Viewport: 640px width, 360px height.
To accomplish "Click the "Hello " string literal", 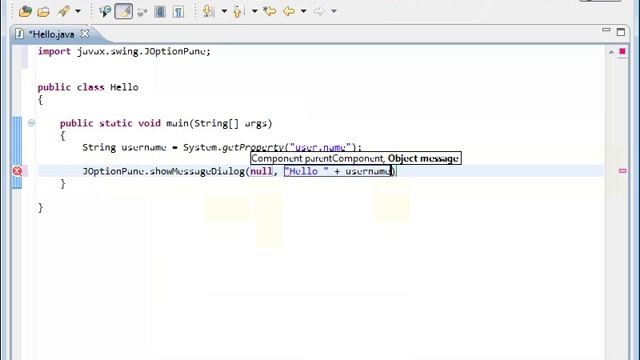I will pos(307,171).
